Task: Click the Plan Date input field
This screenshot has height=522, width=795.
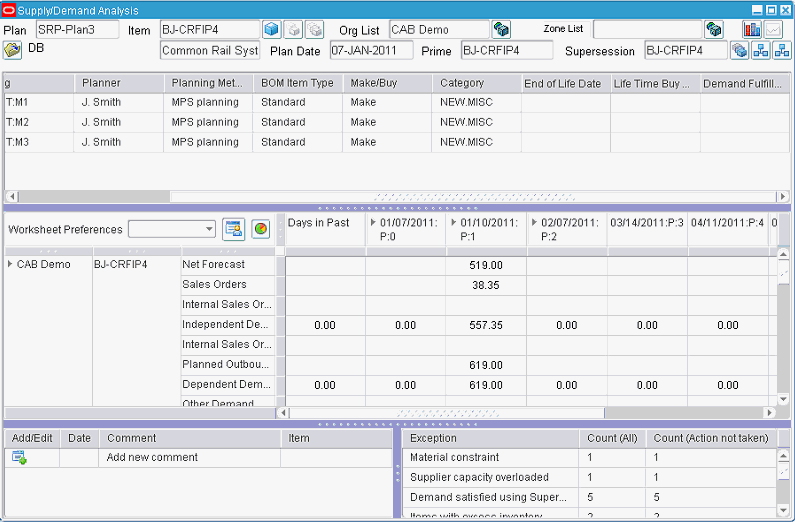Action: (371, 51)
